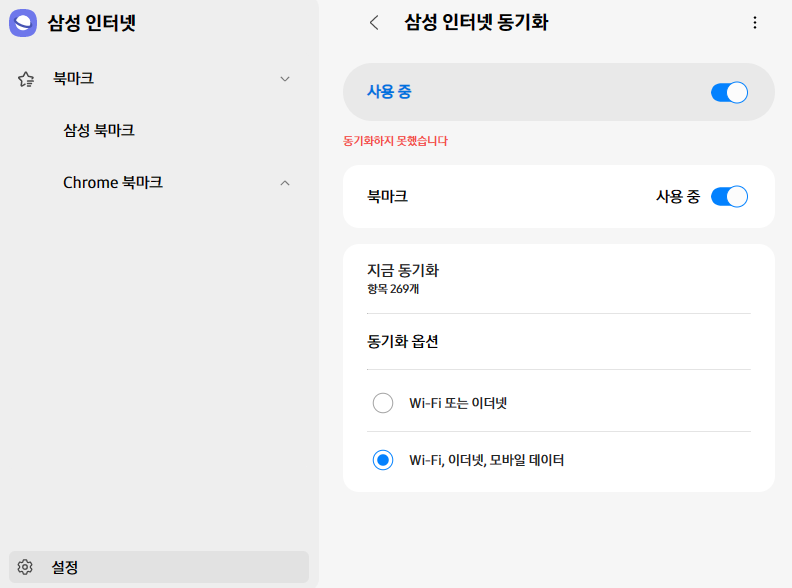Viewport: 792px width, 588px height.
Task: Open the 북마크 sidebar item
Action: [x=73, y=78]
